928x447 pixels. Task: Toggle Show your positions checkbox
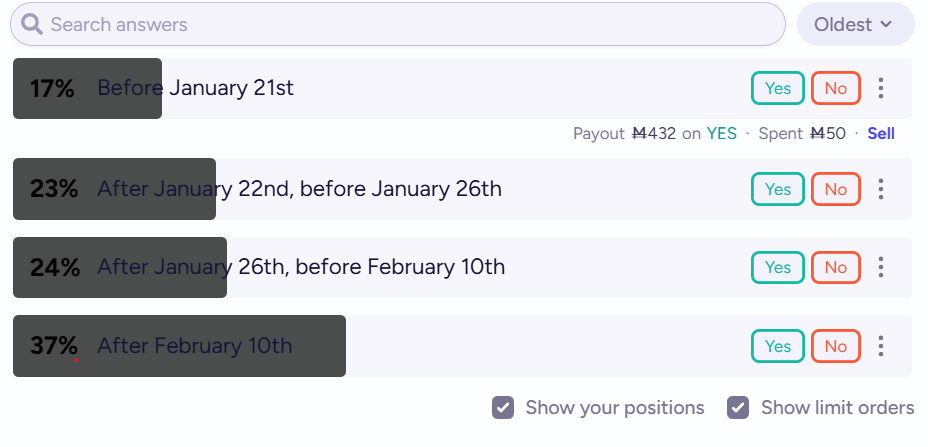(503, 408)
